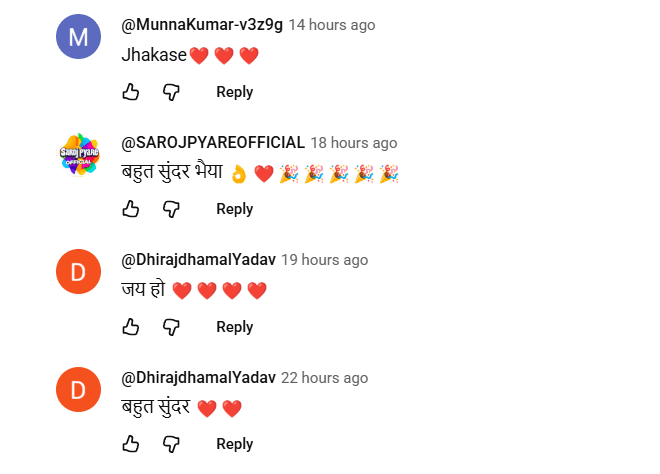Image resolution: width=660 pixels, height=474 pixels.
Task: Reply to SAROJPYAREOFFICIAL's comment
Action: coord(235,209)
